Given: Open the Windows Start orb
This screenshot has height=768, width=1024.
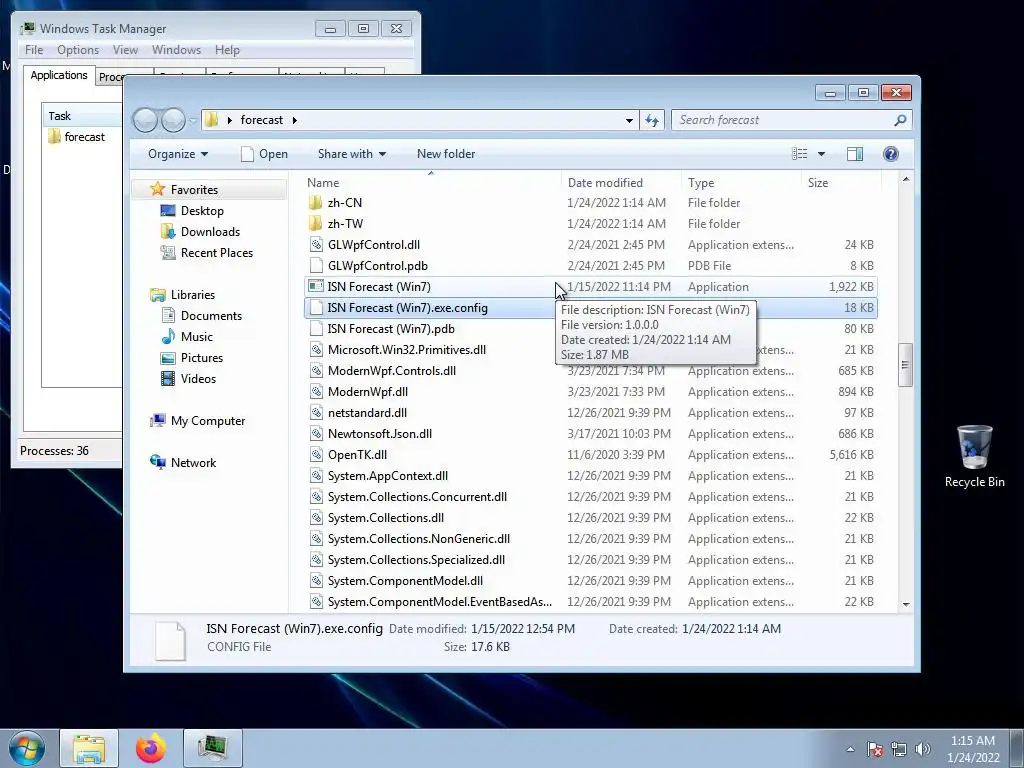Looking at the screenshot, I should [x=27, y=748].
